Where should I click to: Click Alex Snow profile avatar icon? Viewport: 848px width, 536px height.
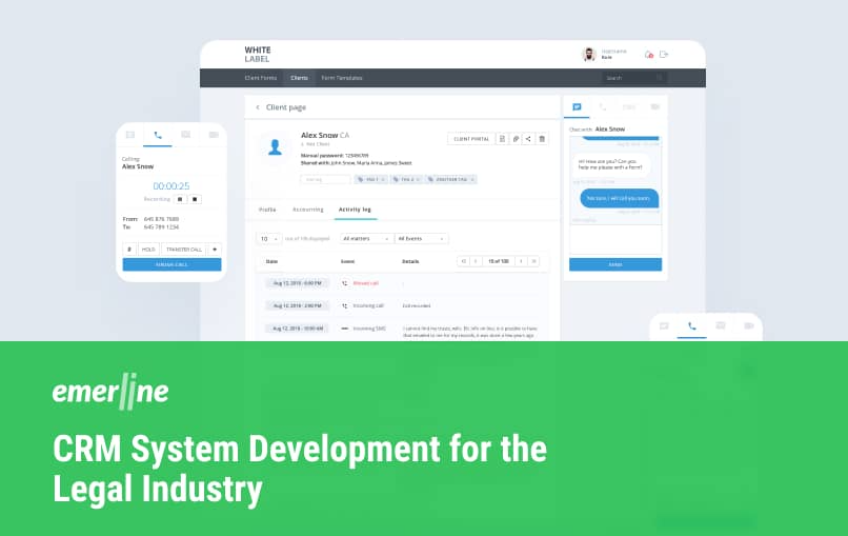275,147
